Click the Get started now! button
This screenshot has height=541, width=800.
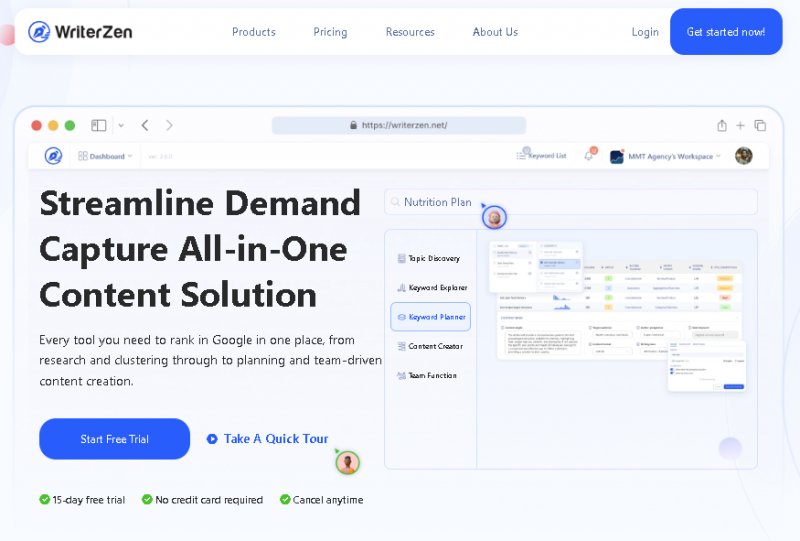tap(725, 32)
